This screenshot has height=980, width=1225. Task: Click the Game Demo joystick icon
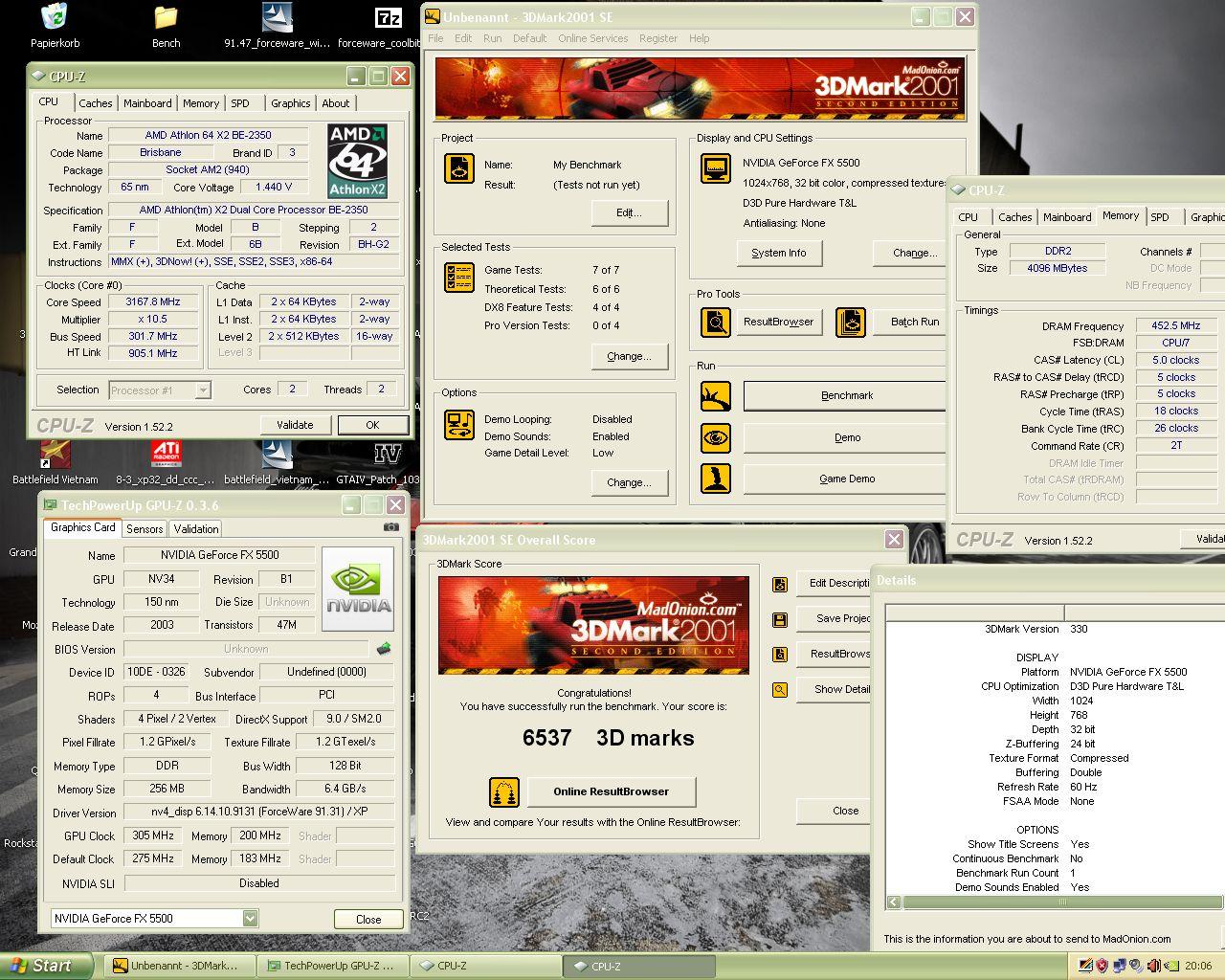coord(716,479)
